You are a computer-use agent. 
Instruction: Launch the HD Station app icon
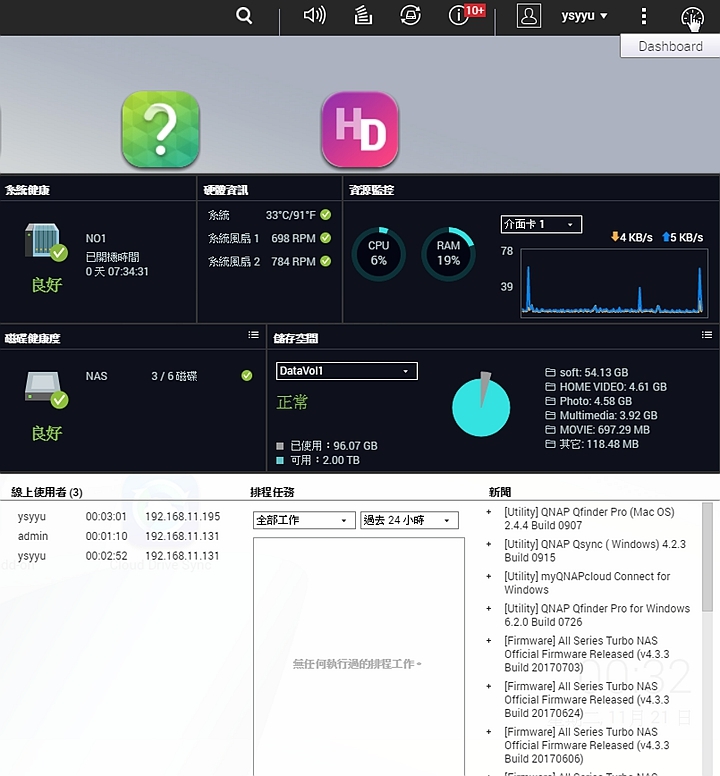pos(360,129)
